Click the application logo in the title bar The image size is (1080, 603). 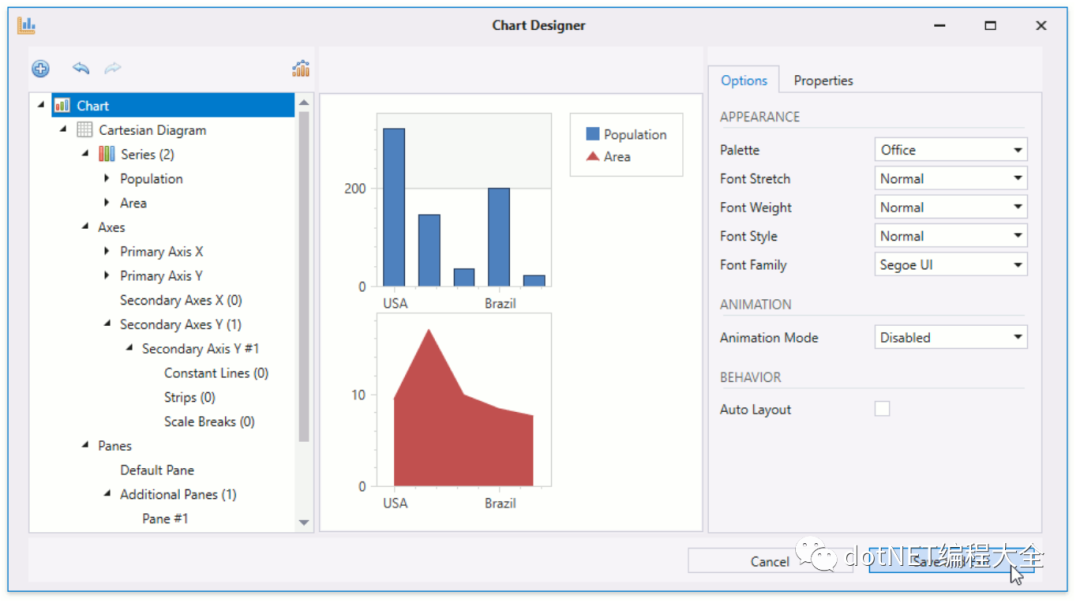coord(26,25)
